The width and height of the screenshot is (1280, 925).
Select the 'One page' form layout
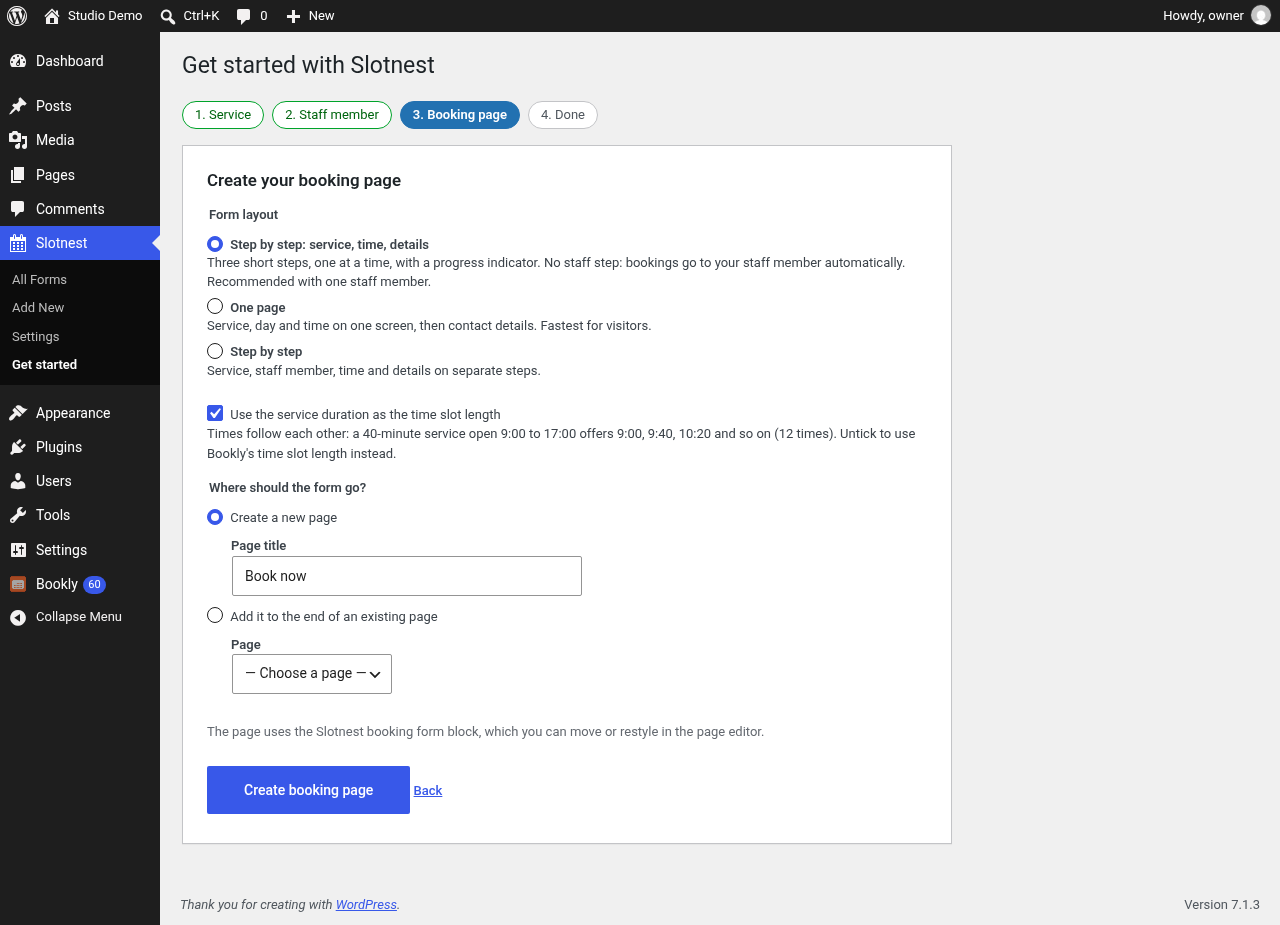215,306
